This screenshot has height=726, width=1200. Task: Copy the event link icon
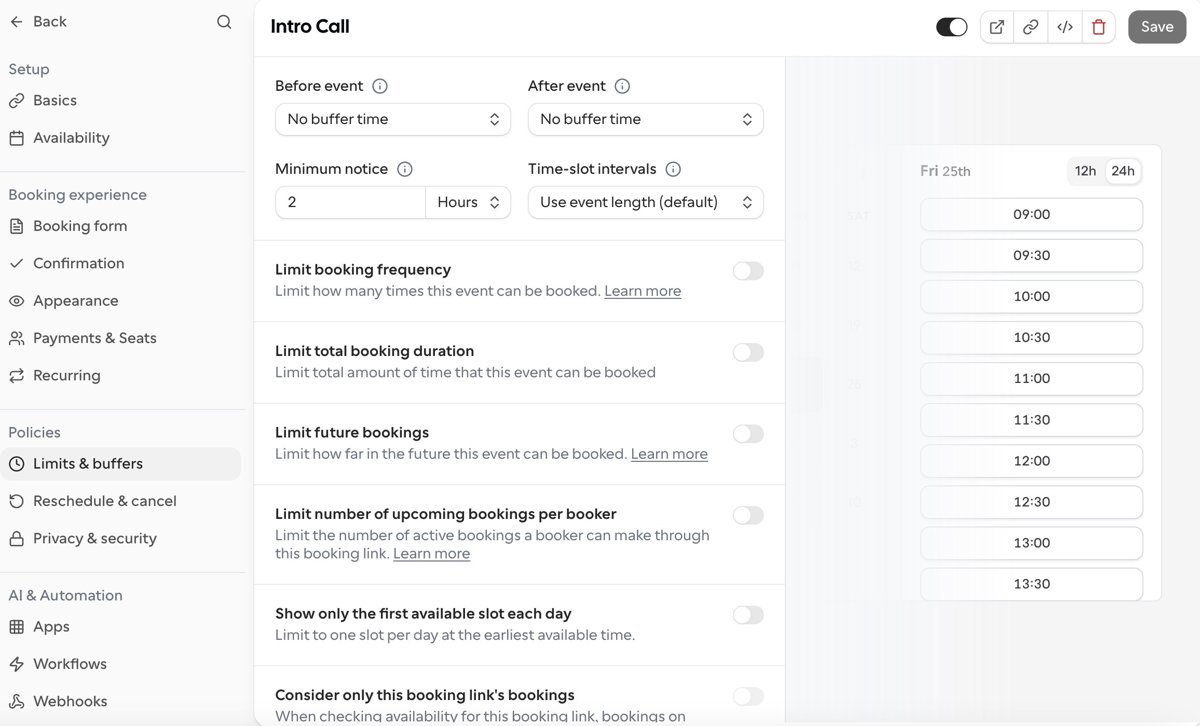point(1031,27)
